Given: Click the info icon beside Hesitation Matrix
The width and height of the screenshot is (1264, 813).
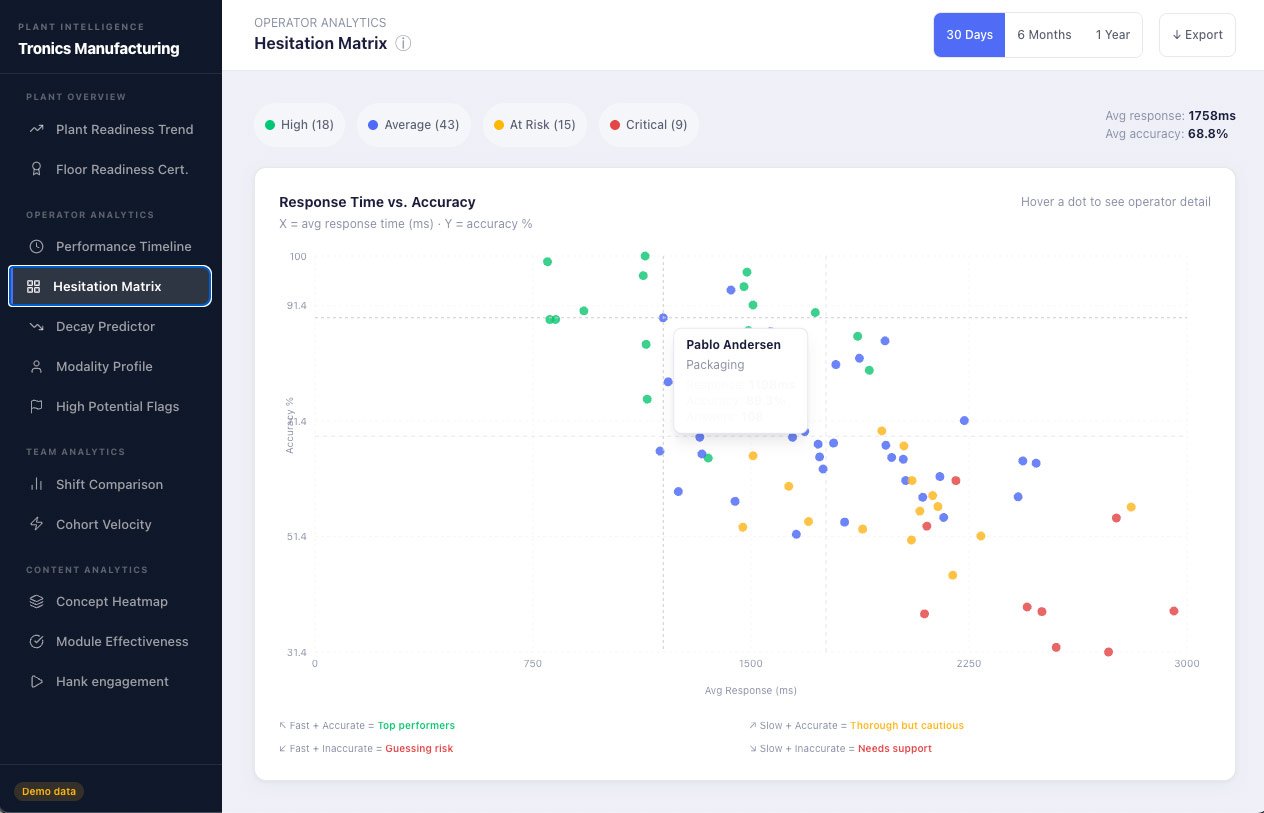Looking at the screenshot, I should 403,43.
